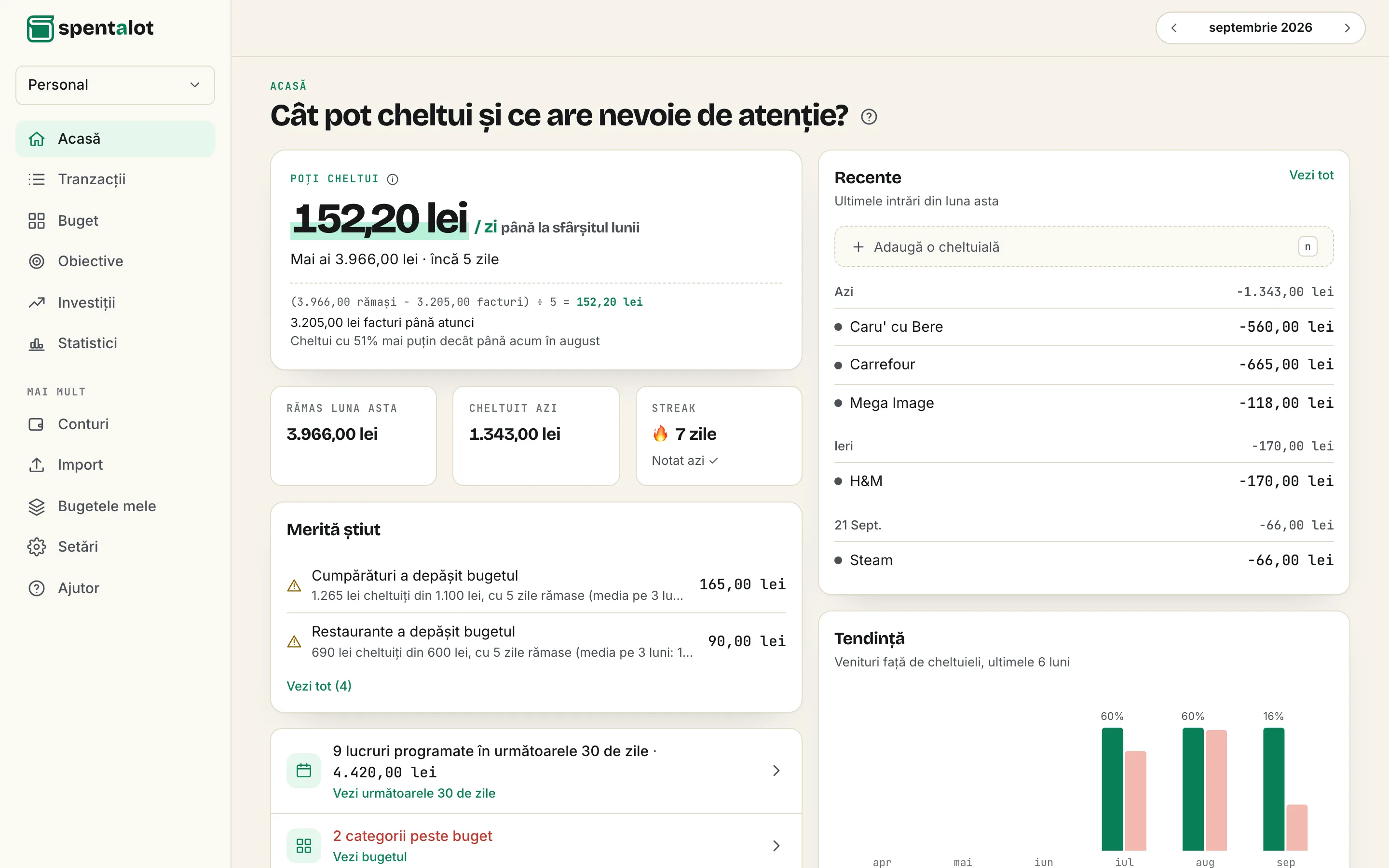Click help icon next to page title

click(869, 117)
